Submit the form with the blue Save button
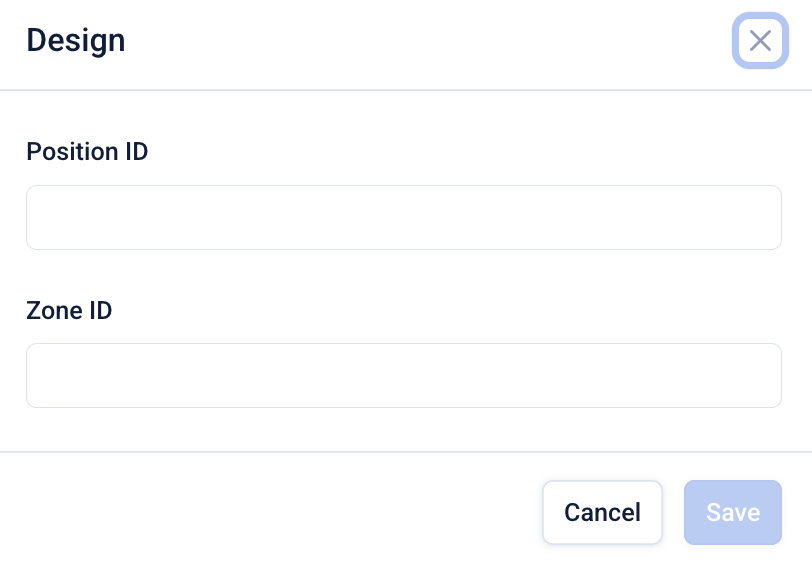The image size is (812, 570). [732, 512]
